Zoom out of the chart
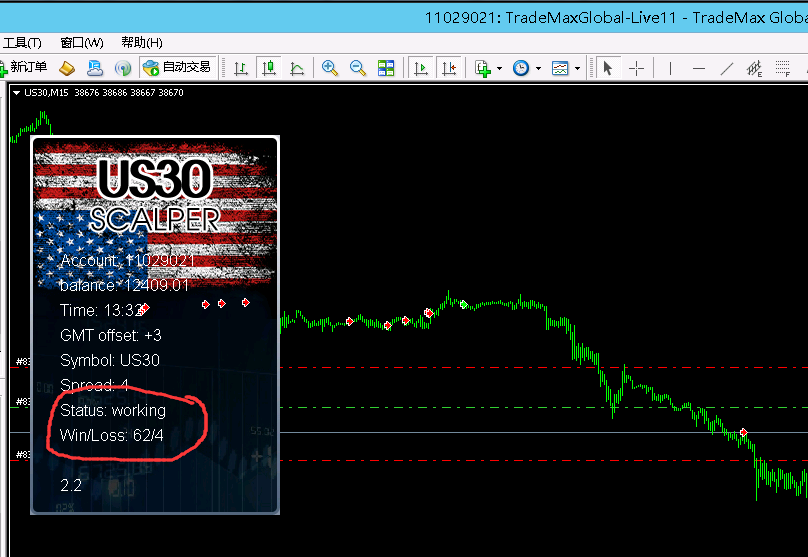 click(358, 68)
